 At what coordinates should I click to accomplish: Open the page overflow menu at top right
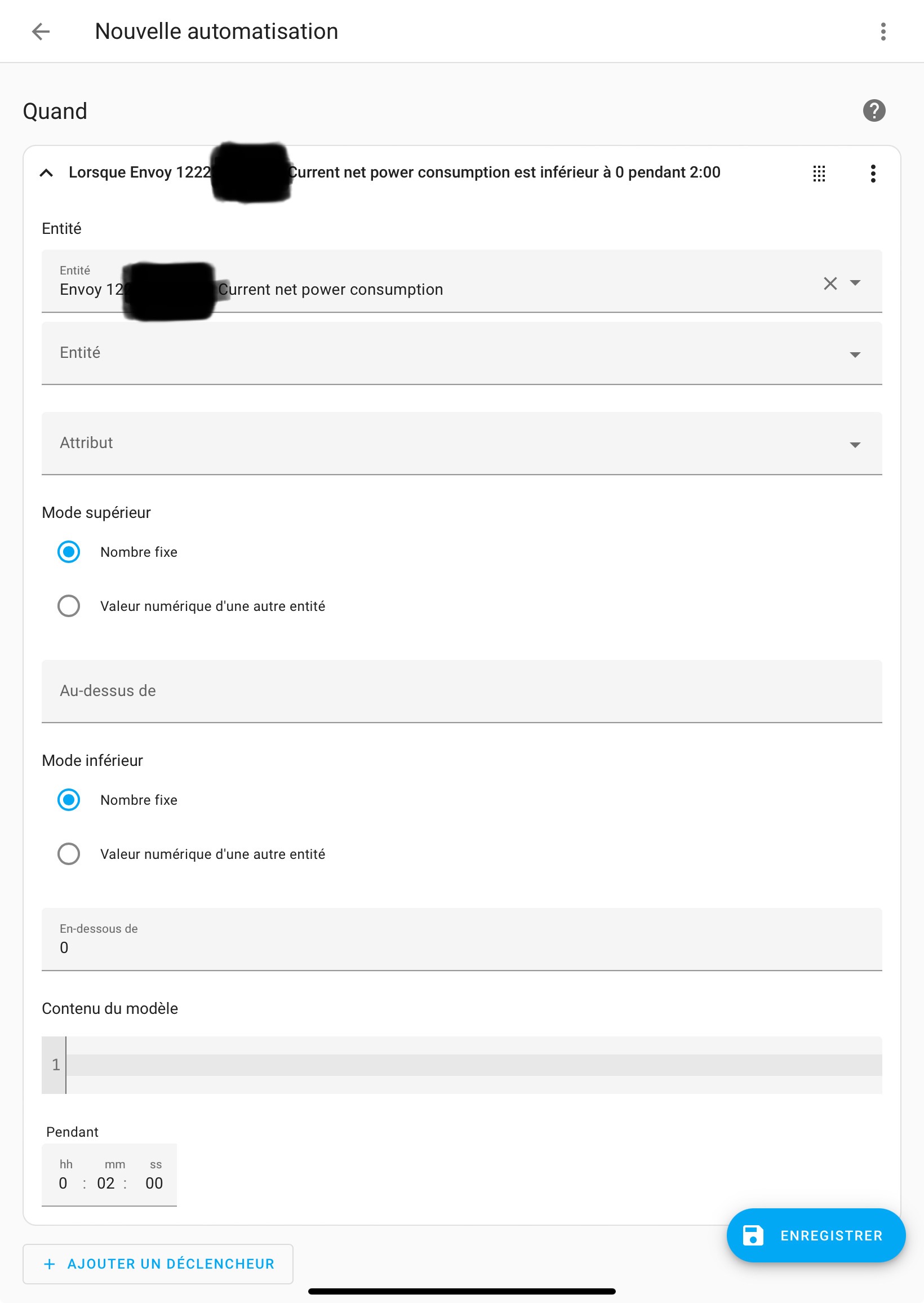[883, 32]
